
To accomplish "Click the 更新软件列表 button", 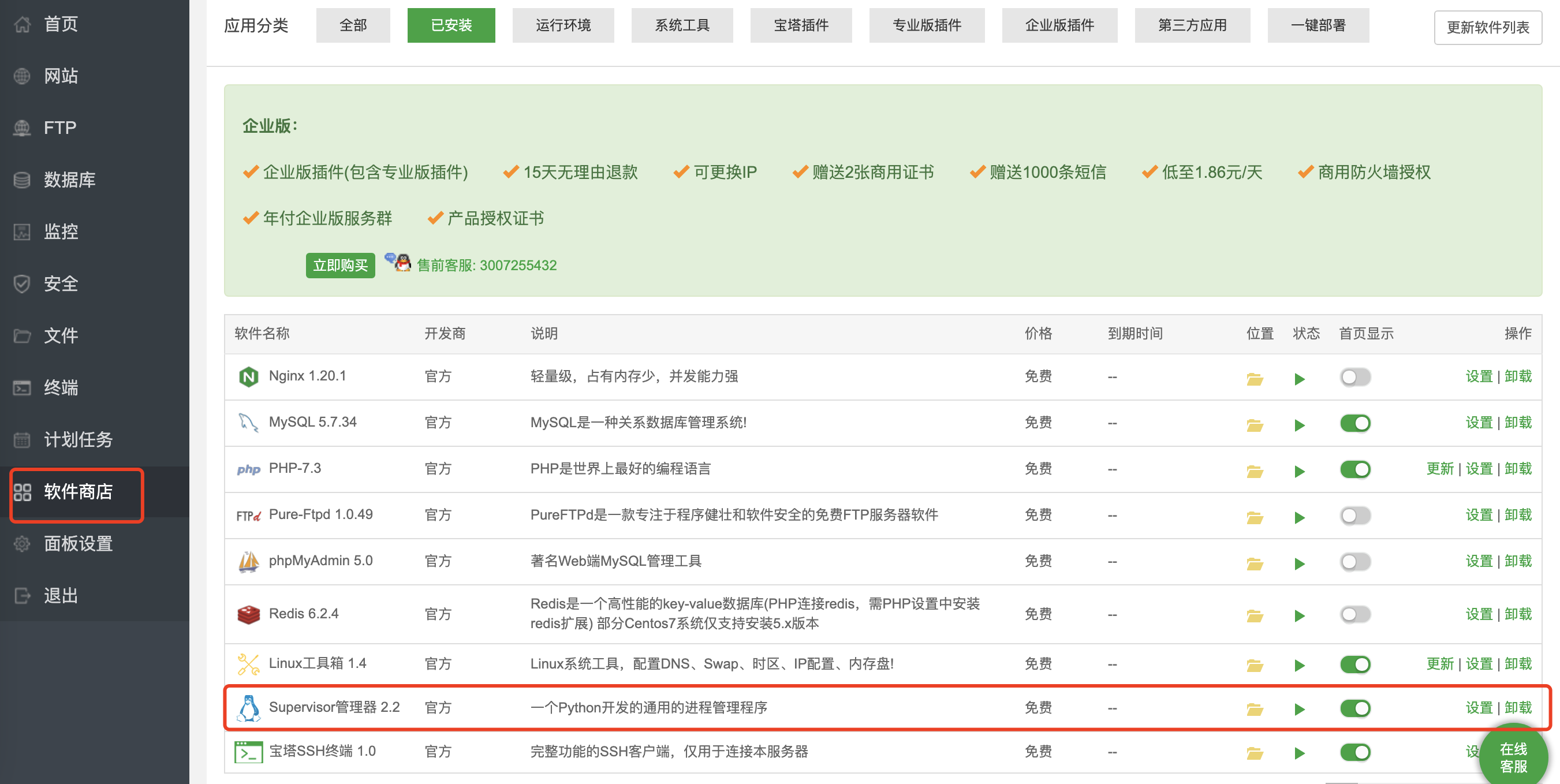I will (x=1488, y=27).
